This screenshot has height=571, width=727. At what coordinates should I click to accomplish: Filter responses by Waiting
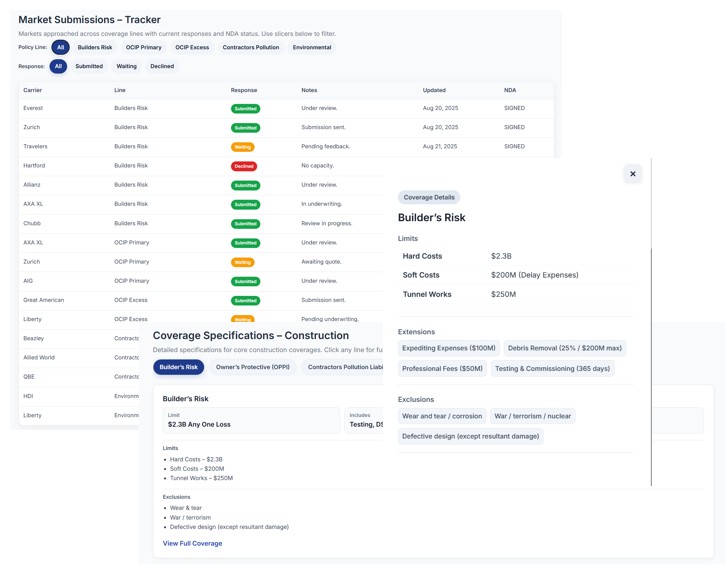[x=126, y=66]
